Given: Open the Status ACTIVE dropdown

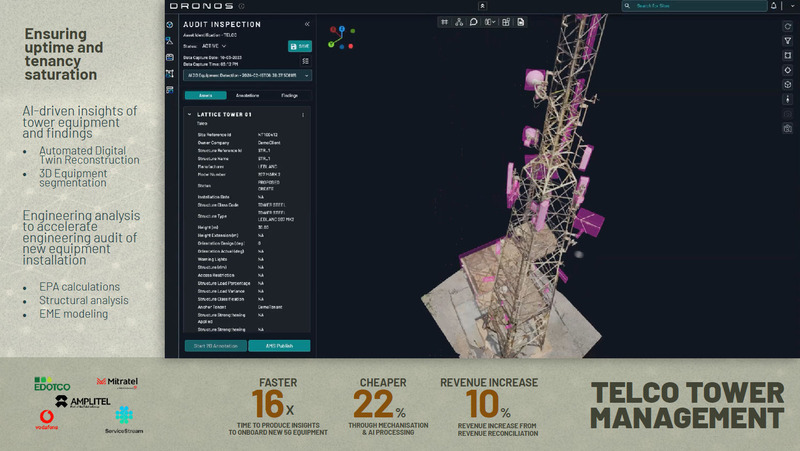Looking at the screenshot, I should pos(214,46).
